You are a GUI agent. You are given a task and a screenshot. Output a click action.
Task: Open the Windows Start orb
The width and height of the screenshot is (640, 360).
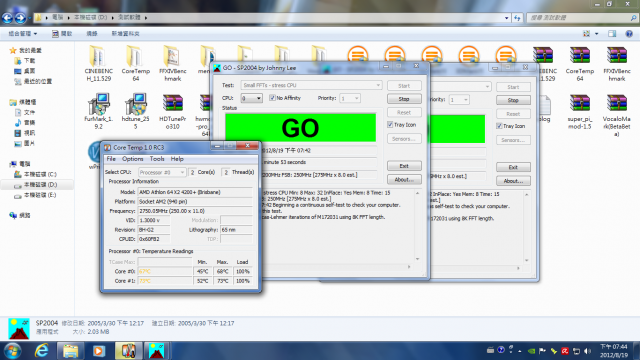click(x=12, y=351)
